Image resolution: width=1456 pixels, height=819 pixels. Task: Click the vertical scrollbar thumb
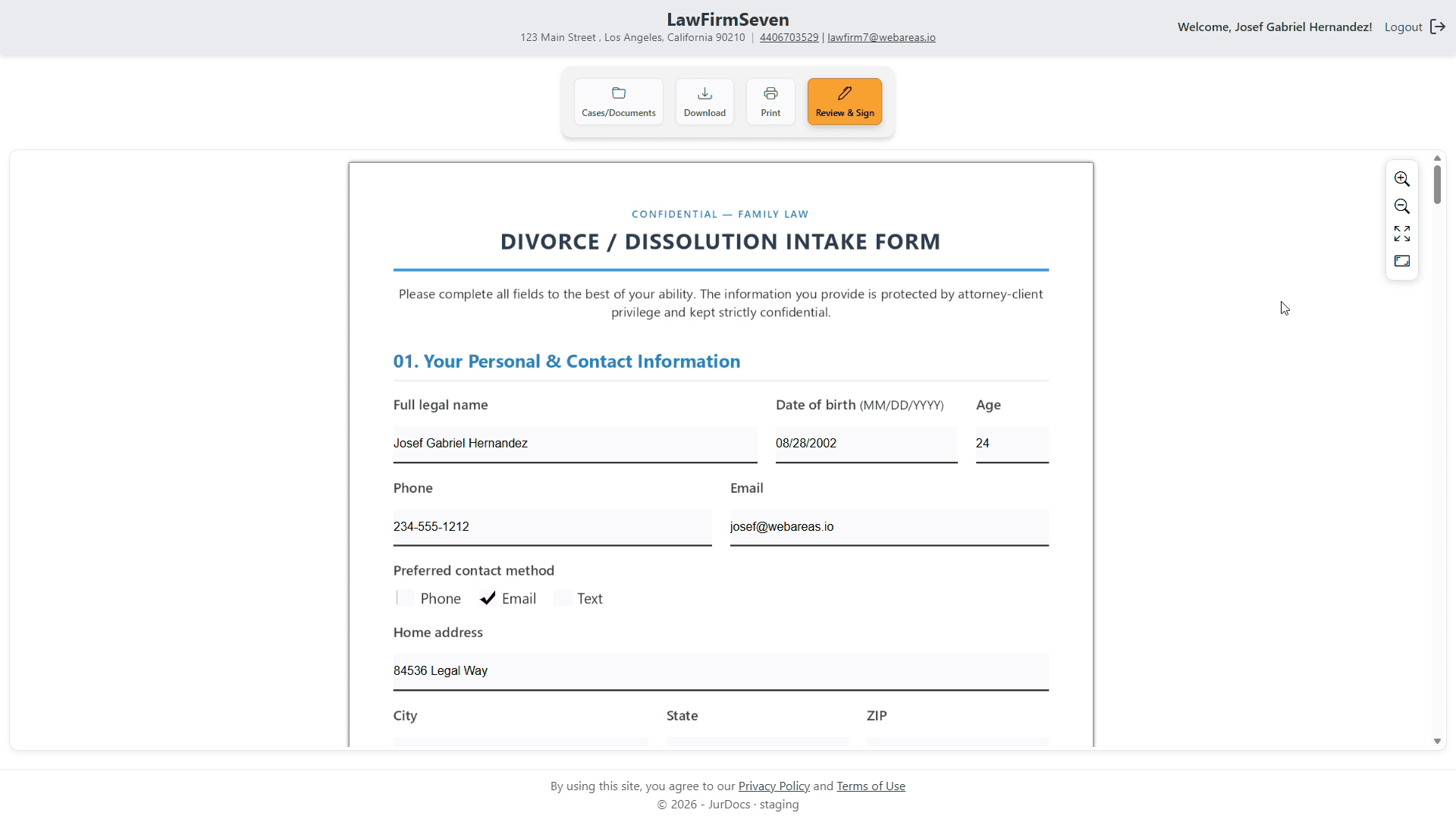pos(1437,184)
